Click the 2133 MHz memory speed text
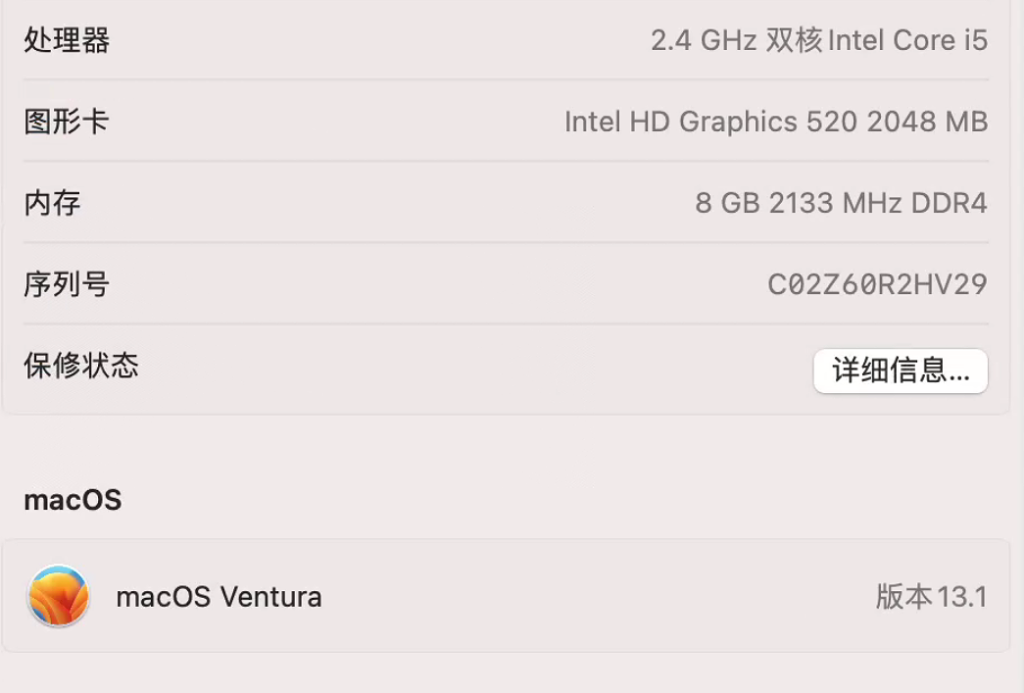Screen dimensions: 1024x693 (x=835, y=203)
